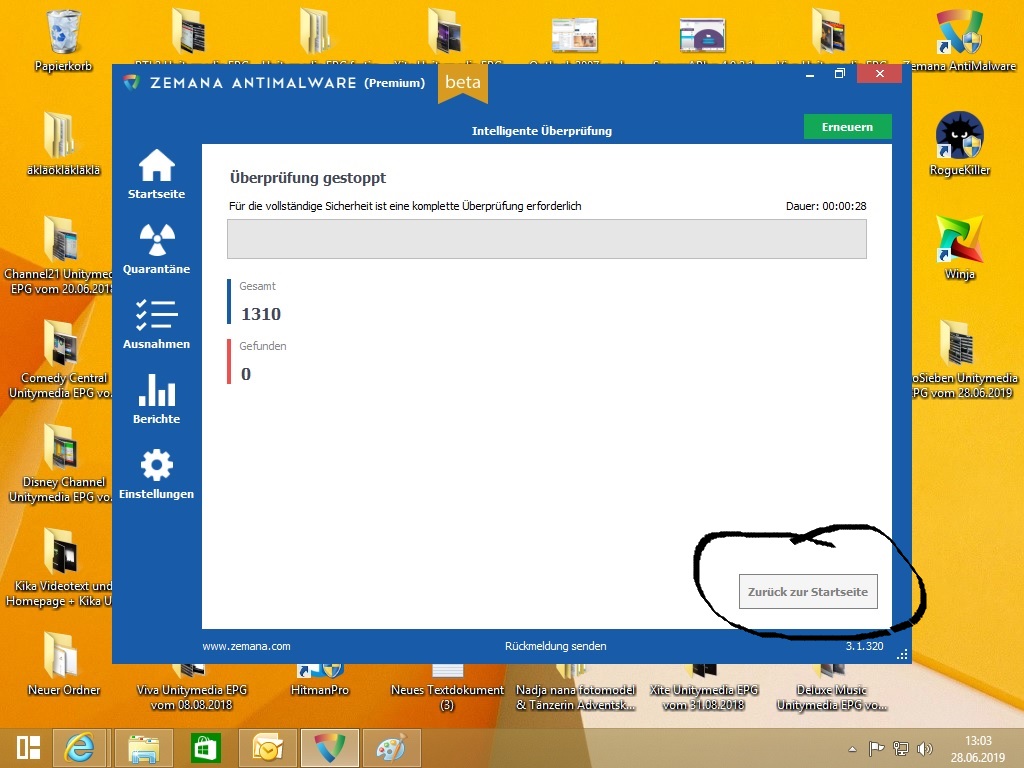Open the clock showing 13:03

click(978, 749)
